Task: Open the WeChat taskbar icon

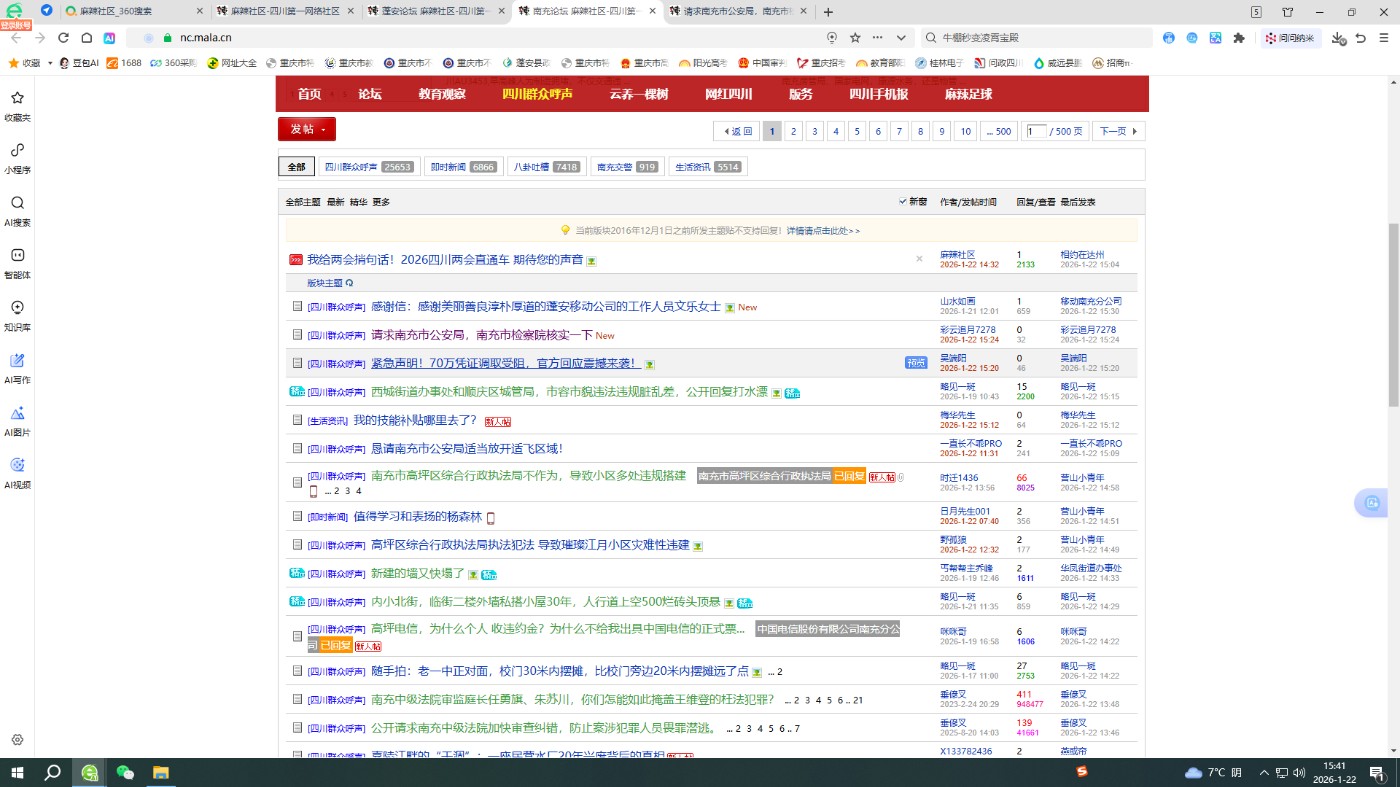Action: (125, 772)
